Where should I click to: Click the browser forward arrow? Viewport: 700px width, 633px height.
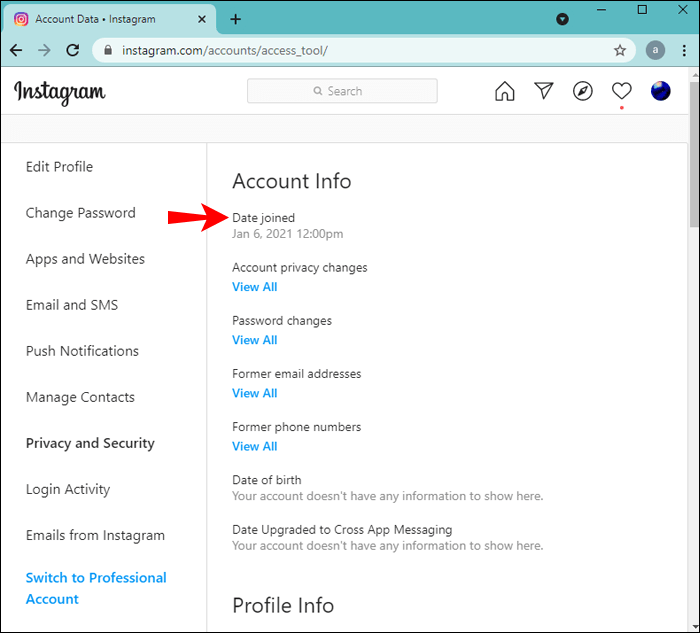click(44, 50)
